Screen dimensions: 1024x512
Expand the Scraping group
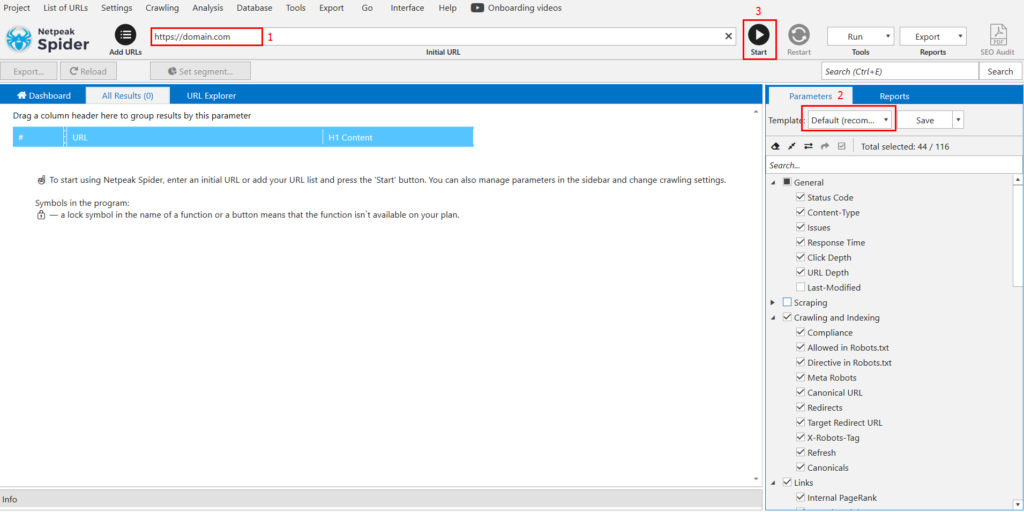point(773,302)
